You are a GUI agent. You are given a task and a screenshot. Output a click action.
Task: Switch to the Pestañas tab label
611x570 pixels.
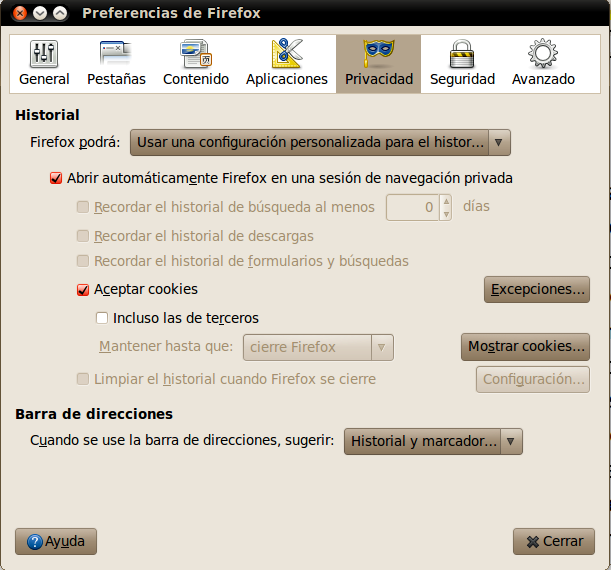click(116, 79)
